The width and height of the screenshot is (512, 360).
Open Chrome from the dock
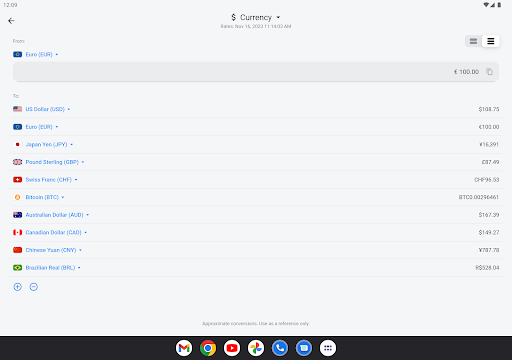208,348
